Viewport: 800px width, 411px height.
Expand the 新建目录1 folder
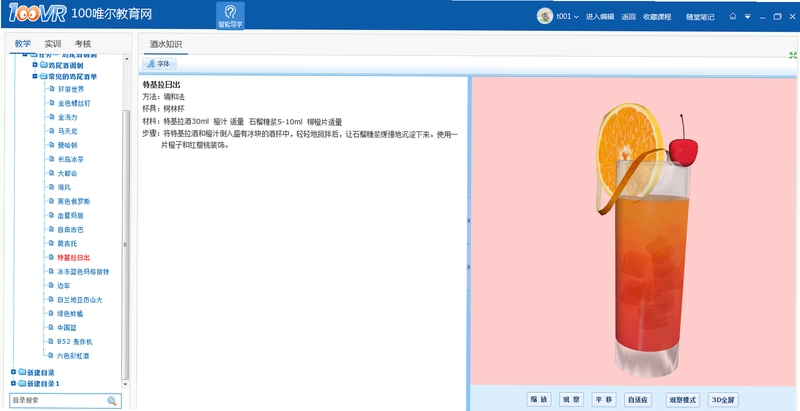pos(13,383)
